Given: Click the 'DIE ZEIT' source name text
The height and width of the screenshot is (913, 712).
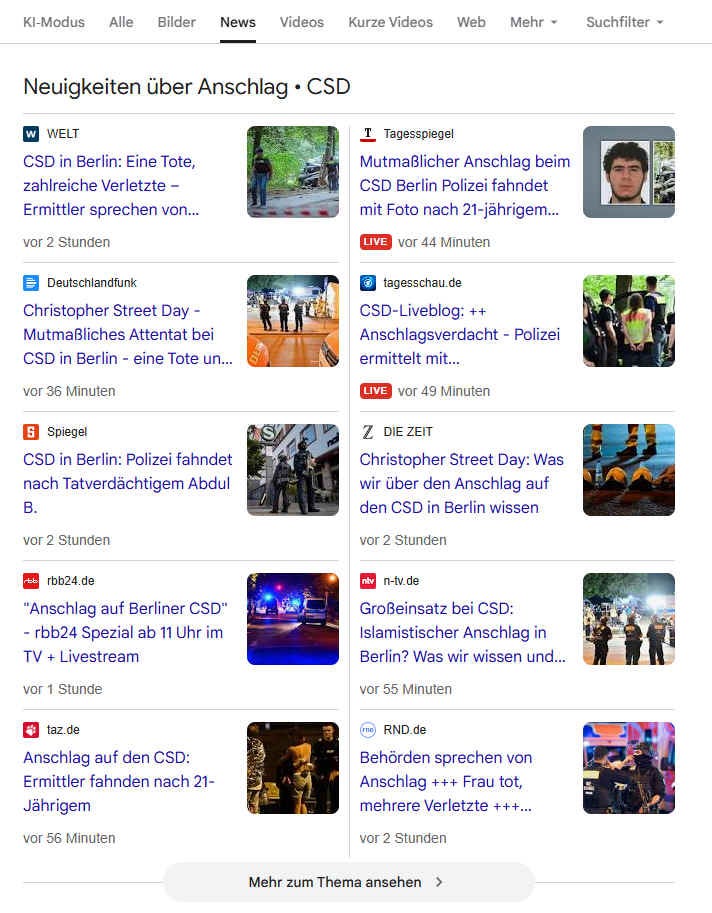Looking at the screenshot, I should tap(408, 432).
